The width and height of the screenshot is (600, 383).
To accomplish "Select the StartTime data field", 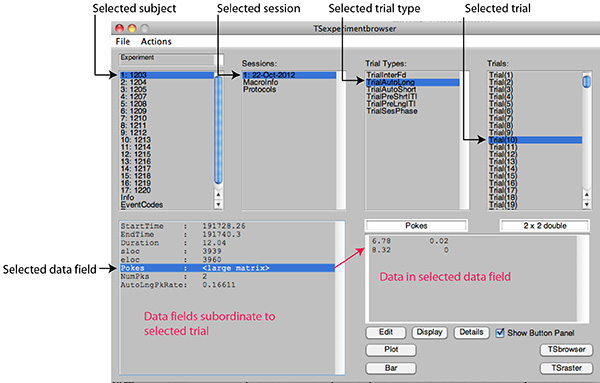I will [x=227, y=226].
